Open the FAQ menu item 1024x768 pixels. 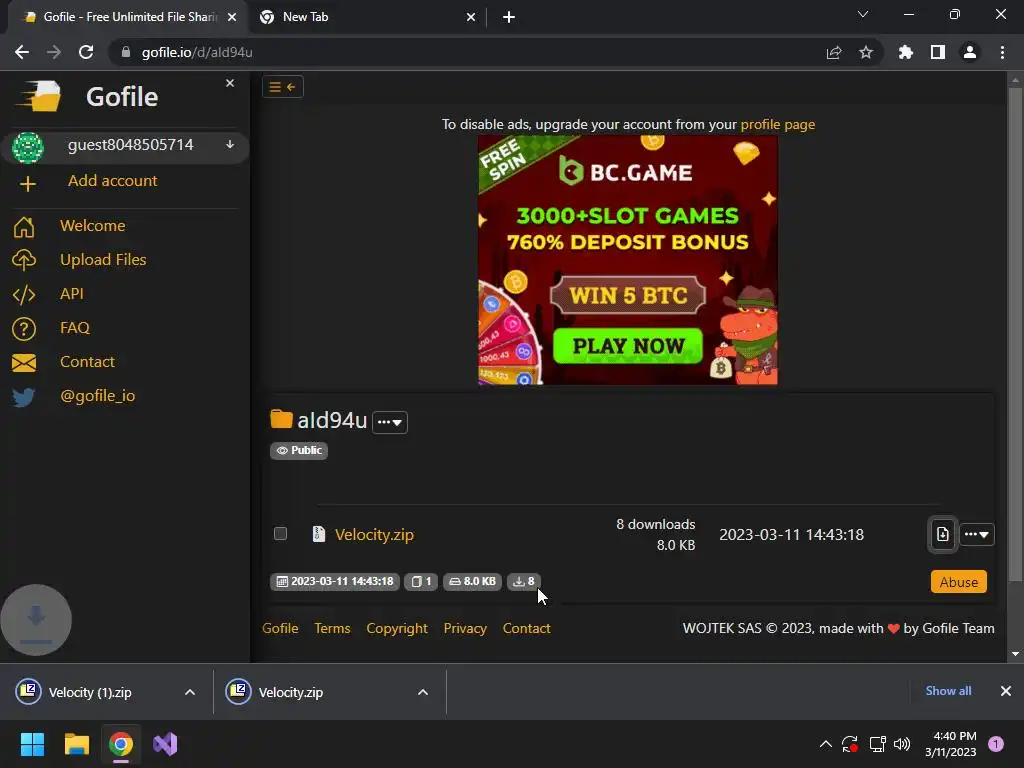pos(74,327)
